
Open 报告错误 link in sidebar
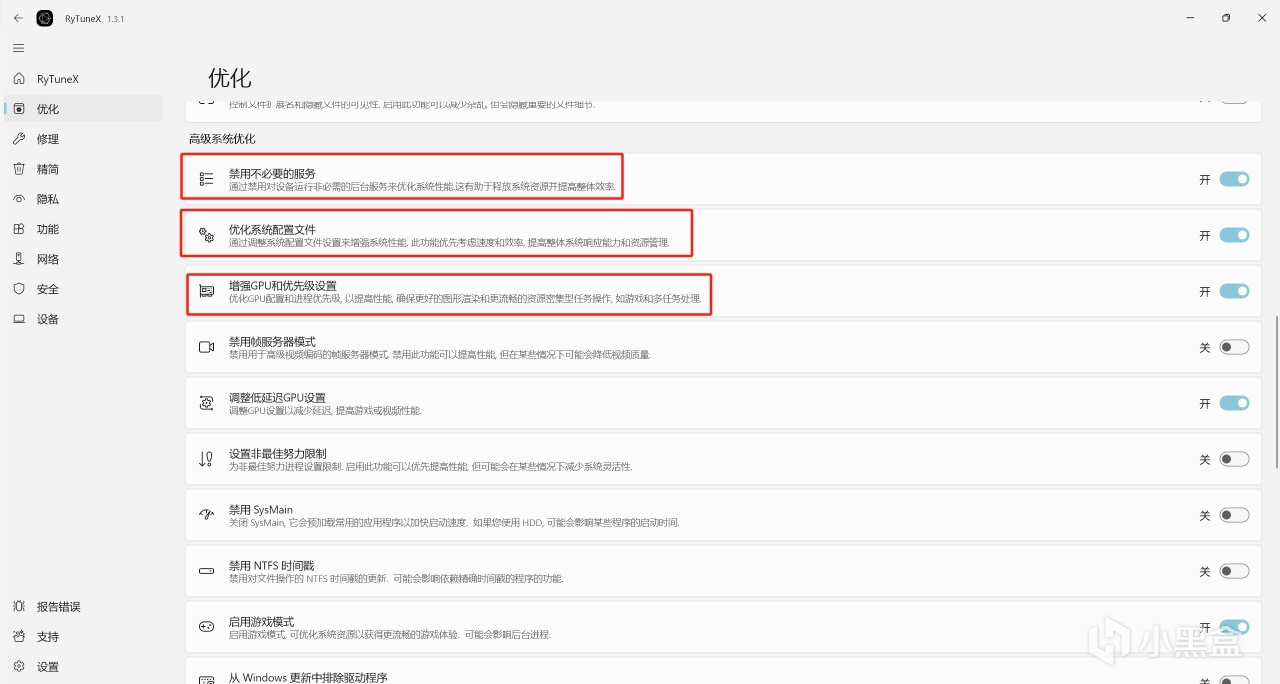tap(83, 606)
